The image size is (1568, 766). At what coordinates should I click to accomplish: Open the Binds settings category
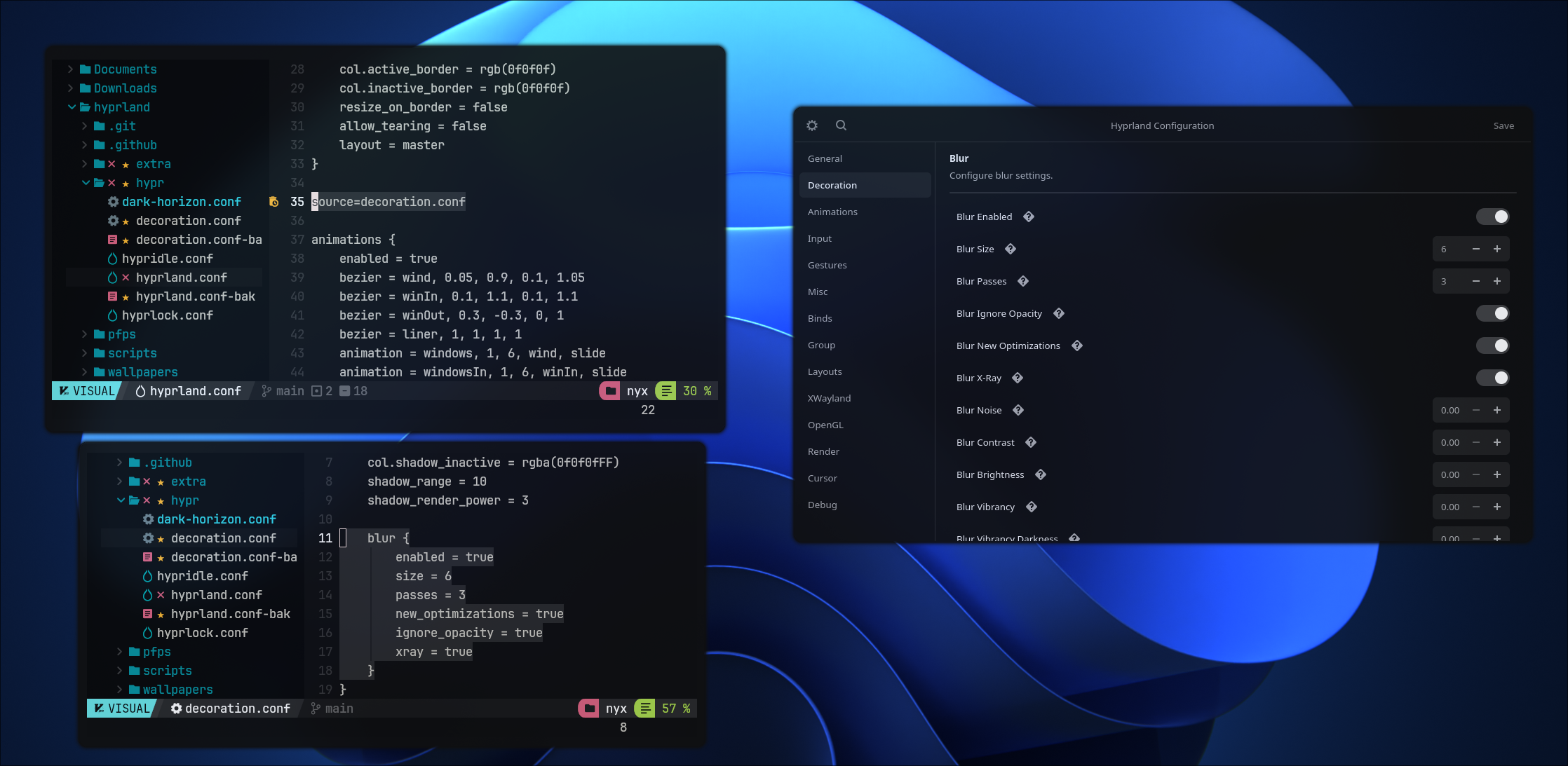(x=820, y=318)
